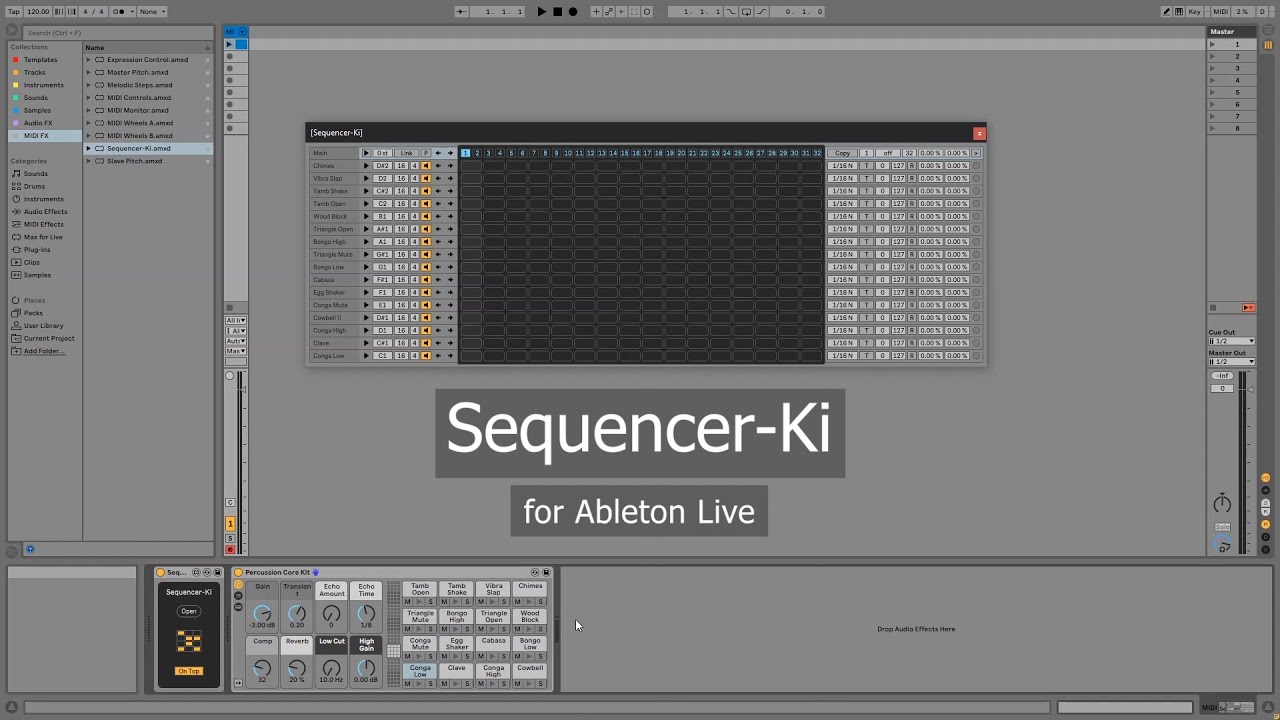Click Copy button in sequencer header
Viewport: 1280px width, 720px height.
pos(843,153)
